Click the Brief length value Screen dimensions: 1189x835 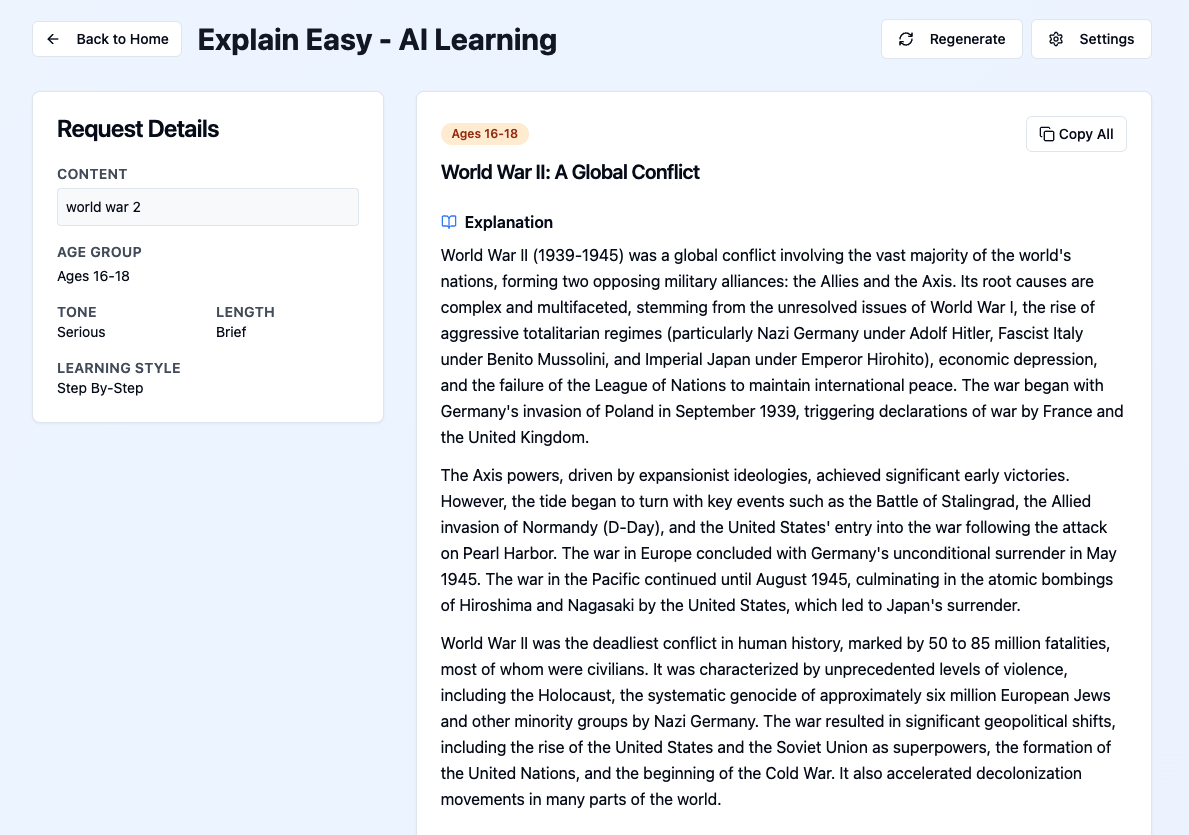(x=231, y=332)
